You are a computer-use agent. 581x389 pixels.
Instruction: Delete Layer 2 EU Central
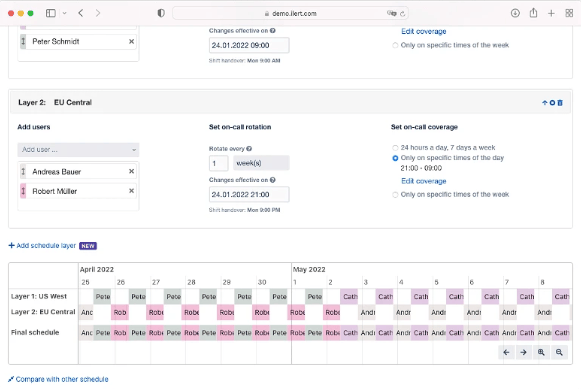click(x=560, y=103)
